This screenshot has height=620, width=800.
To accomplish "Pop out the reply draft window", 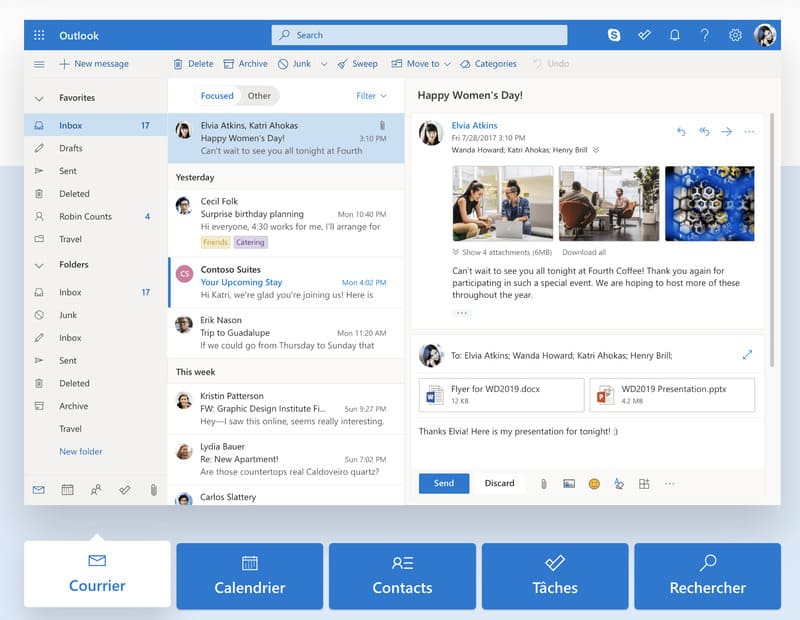I will [747, 355].
